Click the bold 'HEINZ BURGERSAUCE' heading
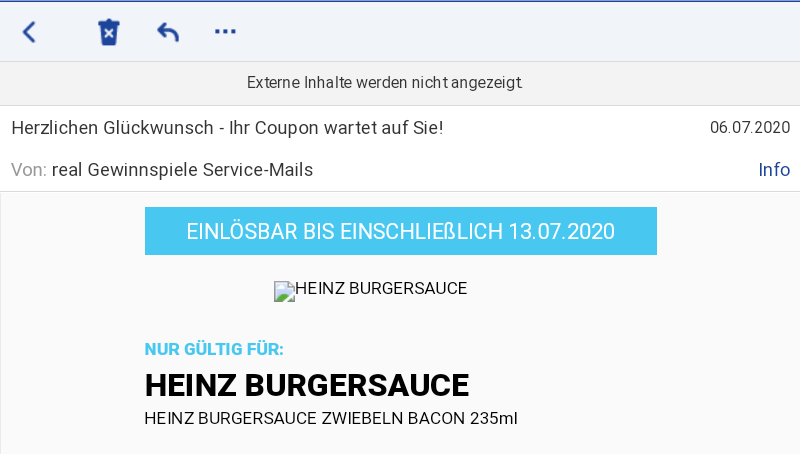The width and height of the screenshot is (800, 454). [x=307, y=385]
